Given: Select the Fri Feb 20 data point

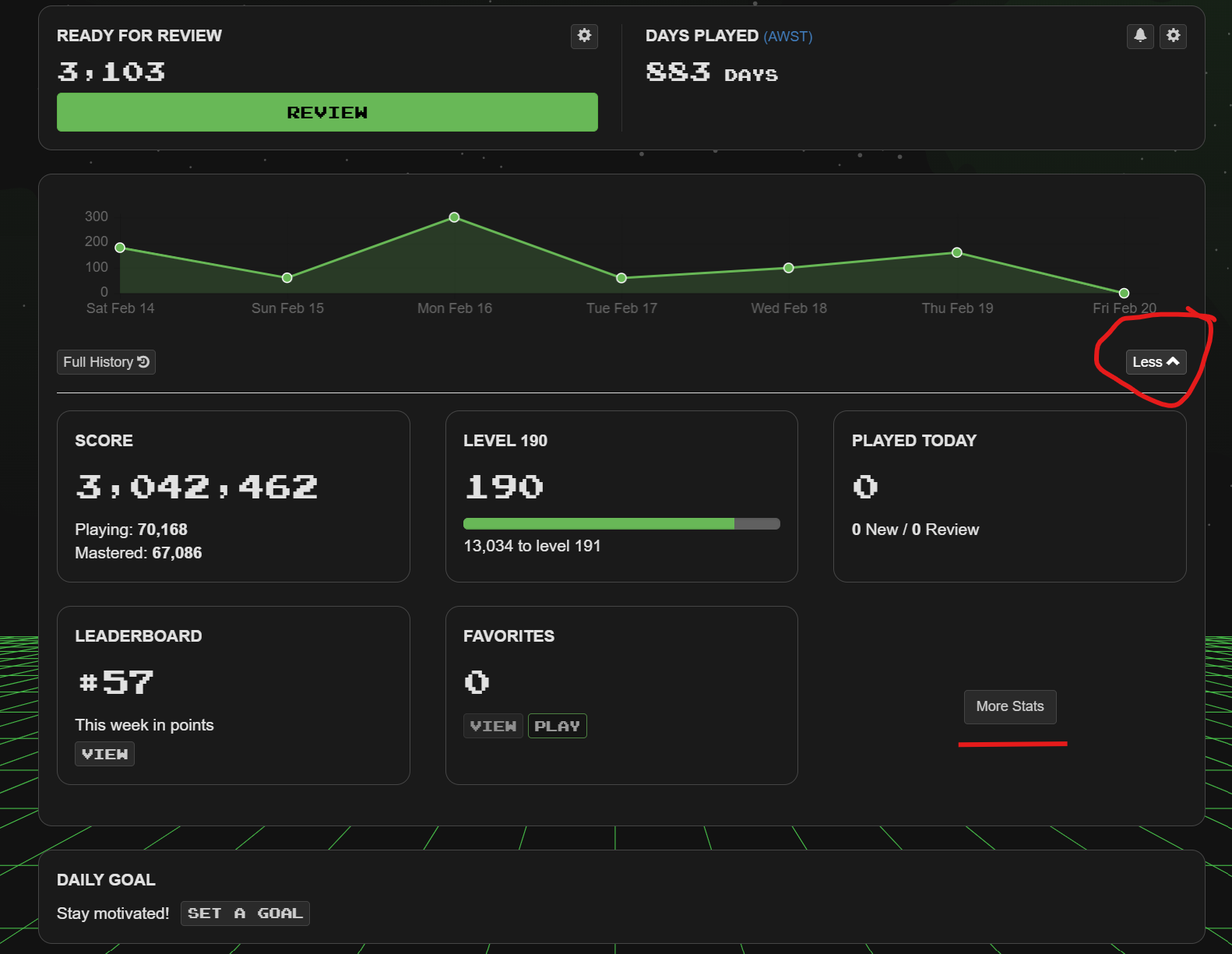Looking at the screenshot, I should tap(1124, 293).
